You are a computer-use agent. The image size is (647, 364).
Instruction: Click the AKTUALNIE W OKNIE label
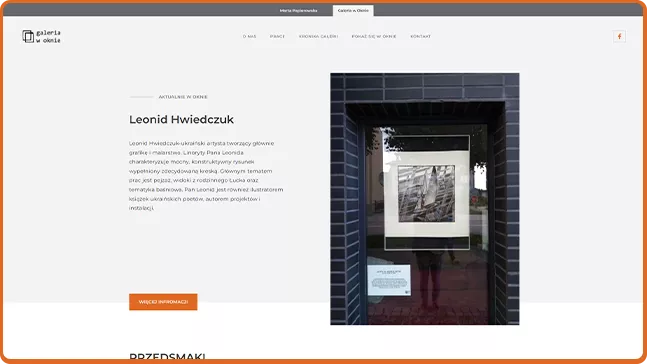[183, 97]
